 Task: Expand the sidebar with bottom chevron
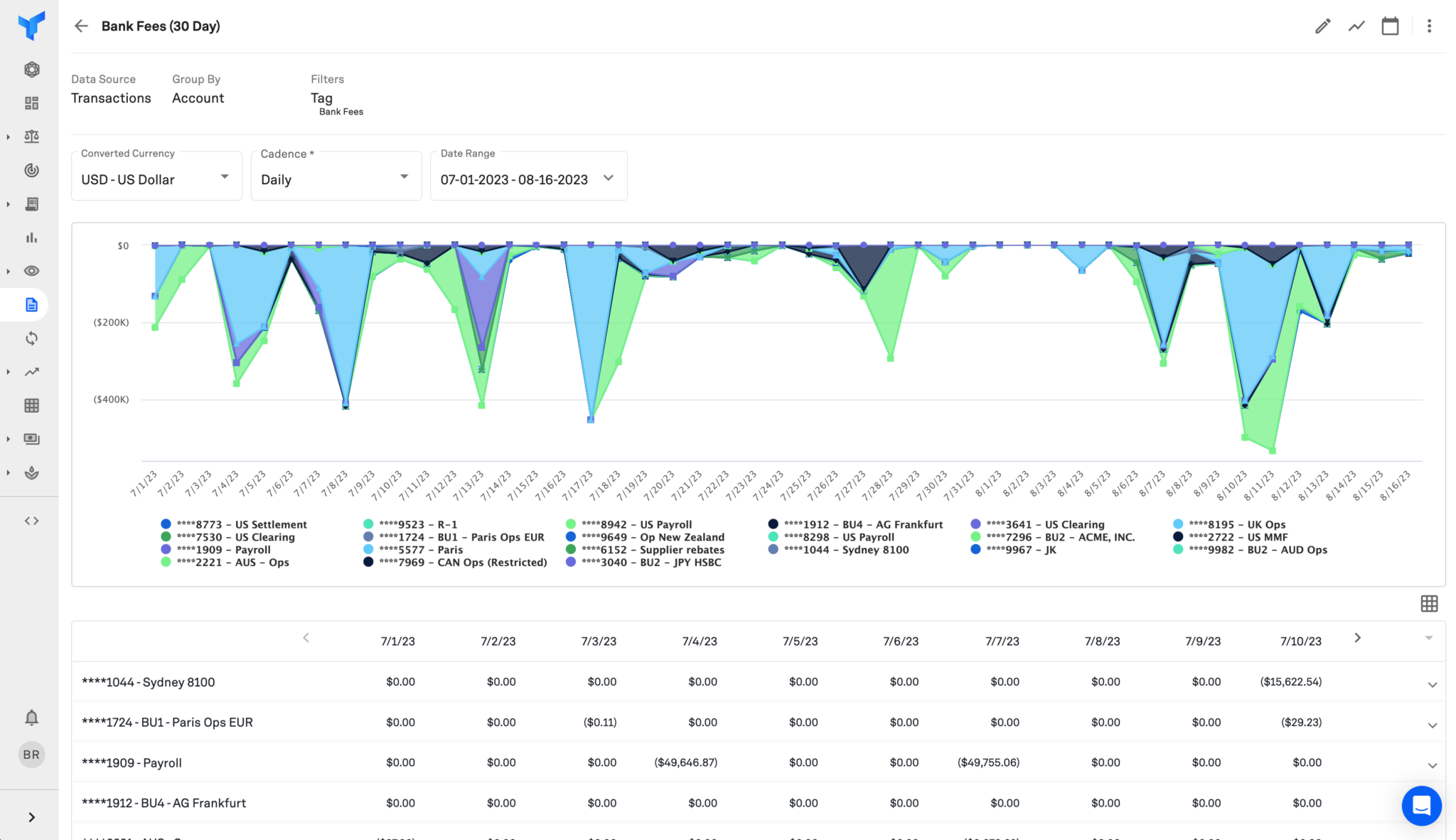pyautogui.click(x=31, y=817)
